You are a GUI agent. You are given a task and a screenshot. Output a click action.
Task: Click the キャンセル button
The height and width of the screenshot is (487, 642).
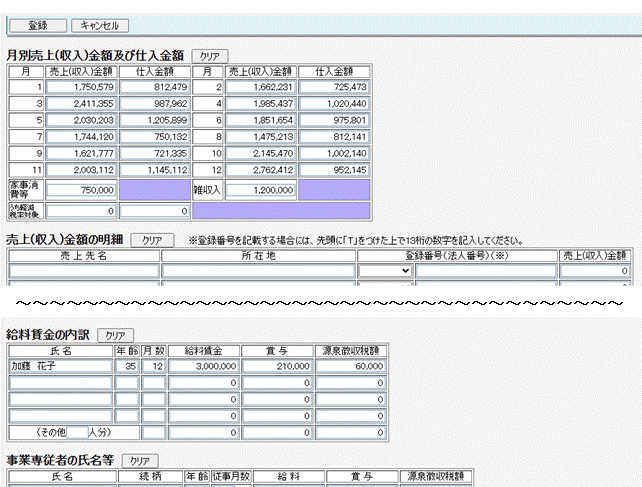pos(100,25)
